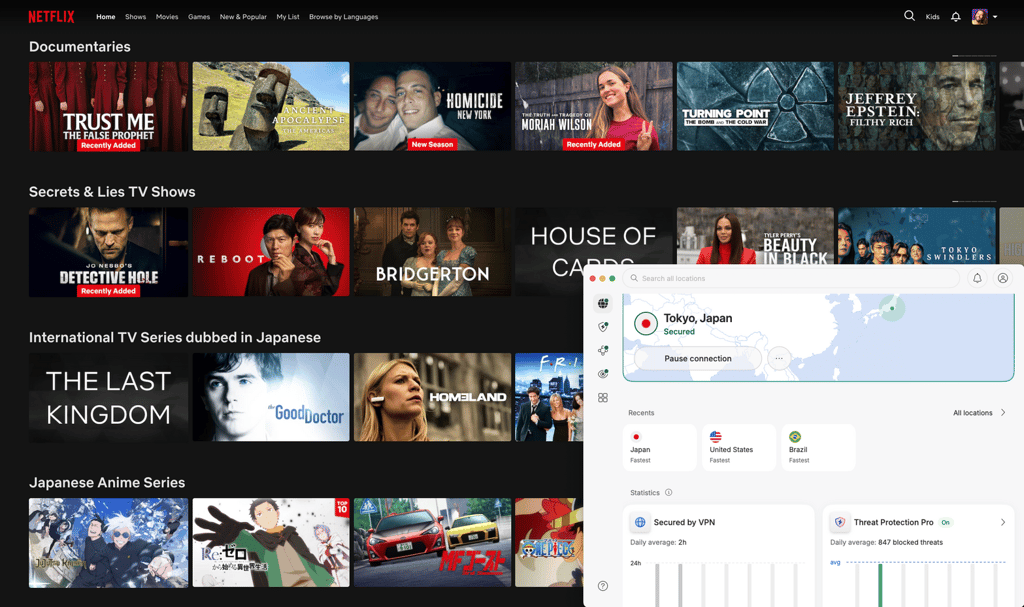This screenshot has width=1024, height=607.
Task: Open the Shows menu item
Action: [136, 17]
